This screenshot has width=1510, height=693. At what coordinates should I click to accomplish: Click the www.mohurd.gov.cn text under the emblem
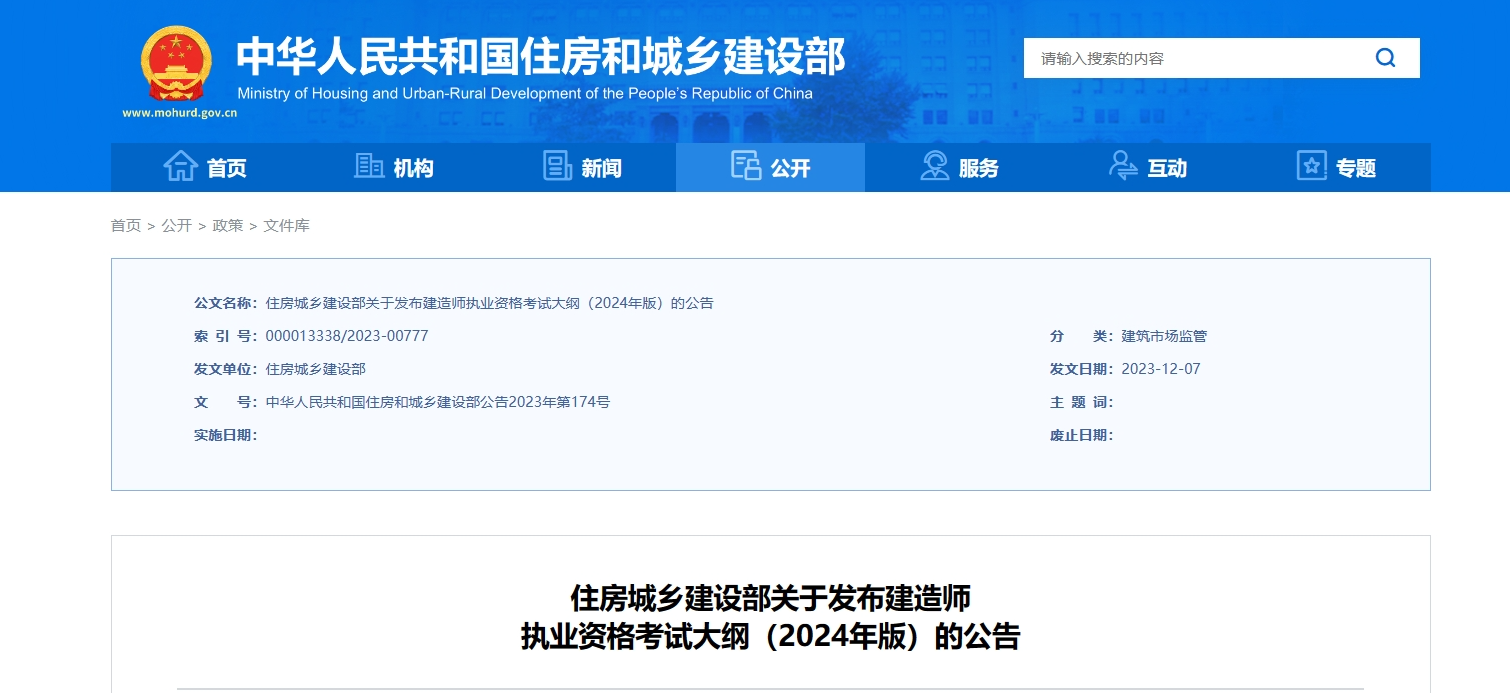coord(180,113)
